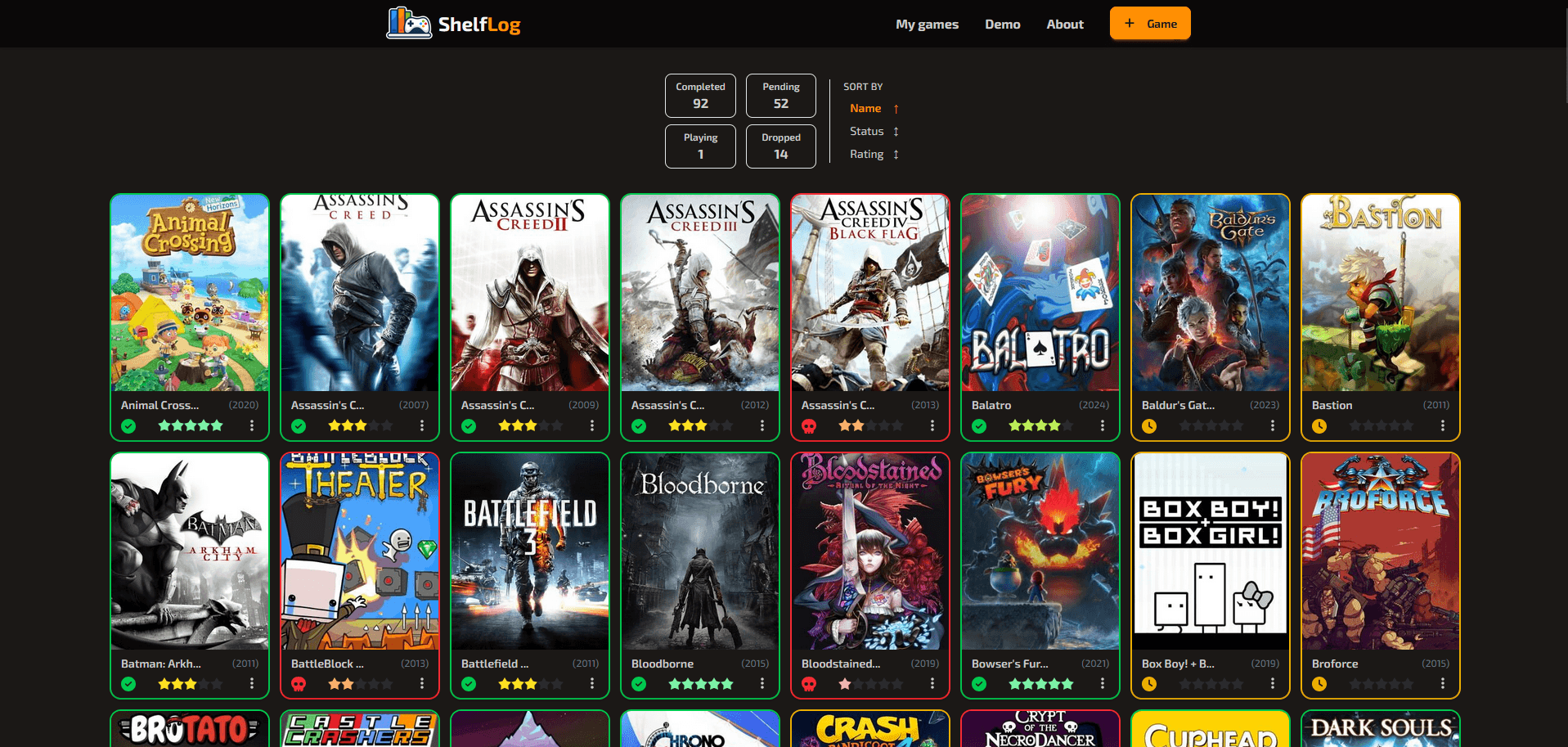1568x747 pixels.
Task: Open the My games page
Action: click(927, 25)
